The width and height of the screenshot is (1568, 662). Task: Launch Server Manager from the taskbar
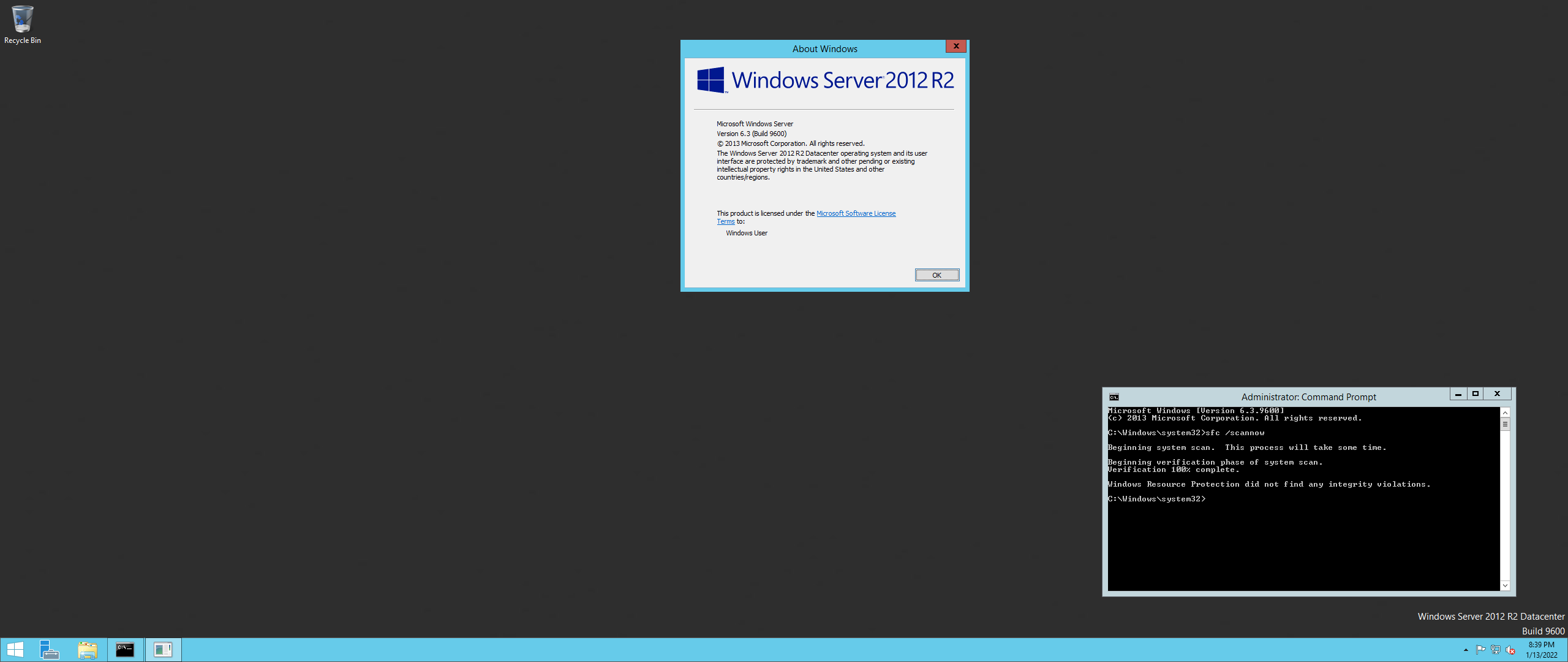tap(49, 650)
